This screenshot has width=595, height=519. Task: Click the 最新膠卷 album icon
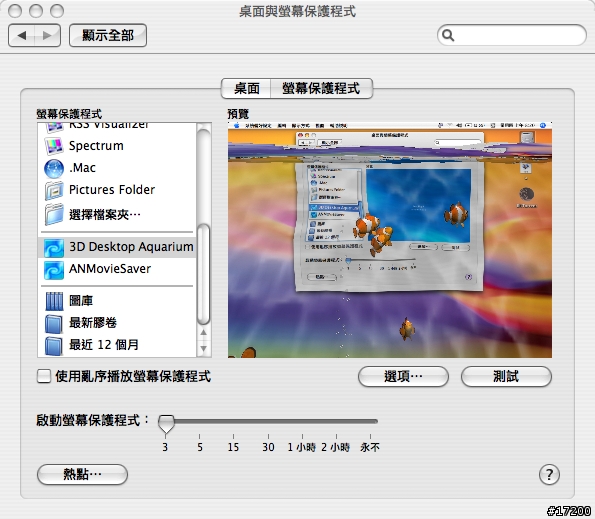click(54, 324)
